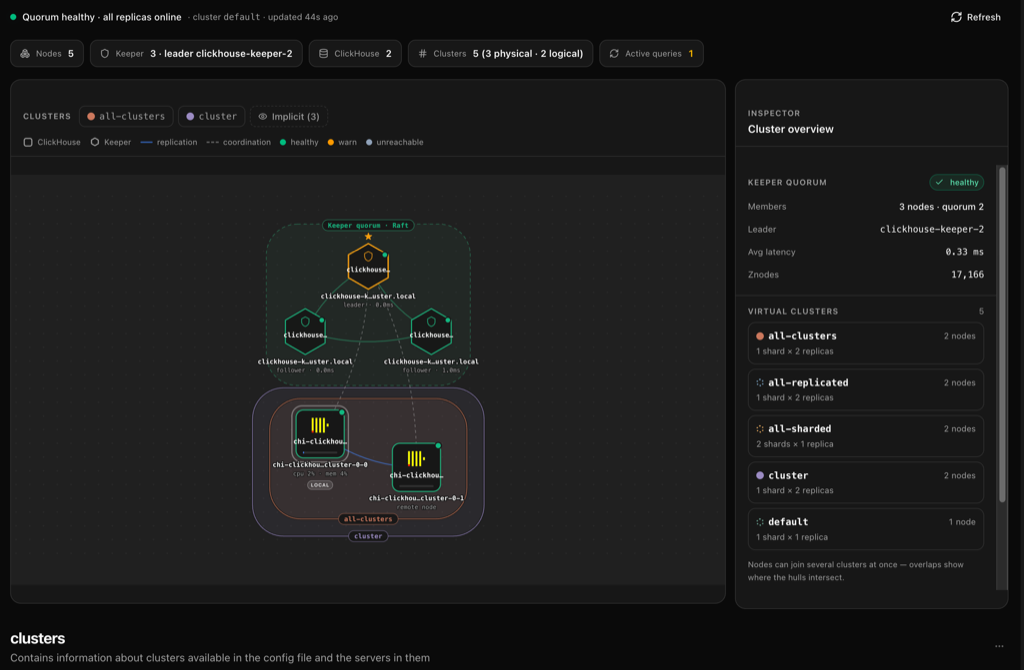Click the LOCAL badge under node
The image size is (1024, 670).
(319, 485)
